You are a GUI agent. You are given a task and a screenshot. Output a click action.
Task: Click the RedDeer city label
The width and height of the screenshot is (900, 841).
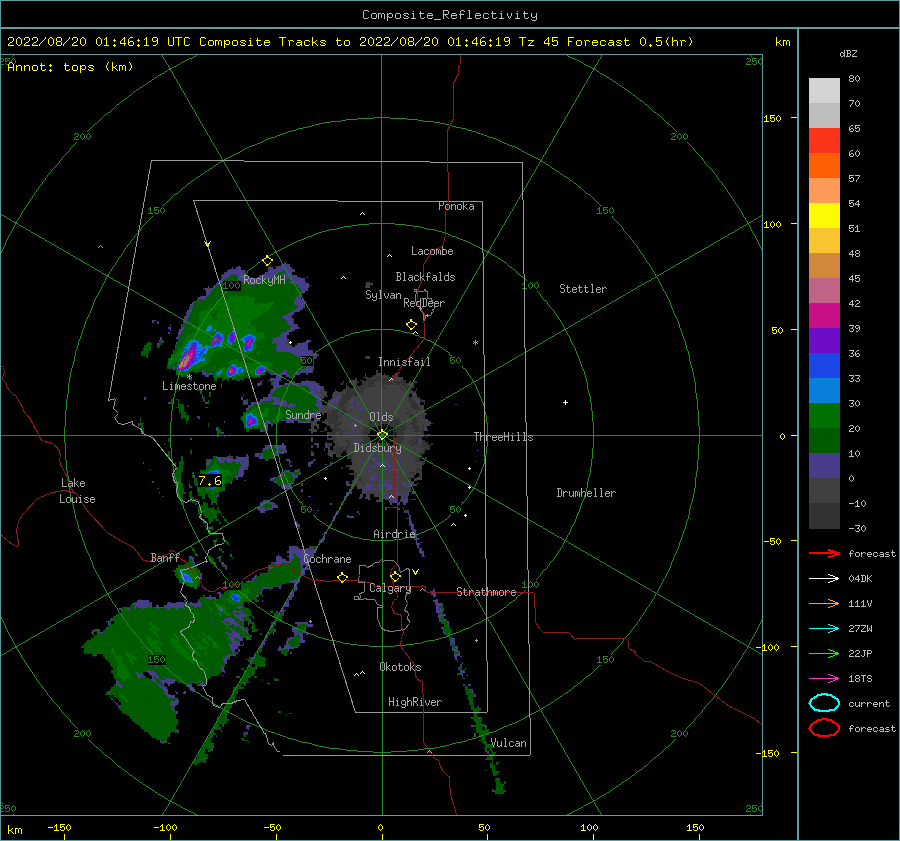424,303
